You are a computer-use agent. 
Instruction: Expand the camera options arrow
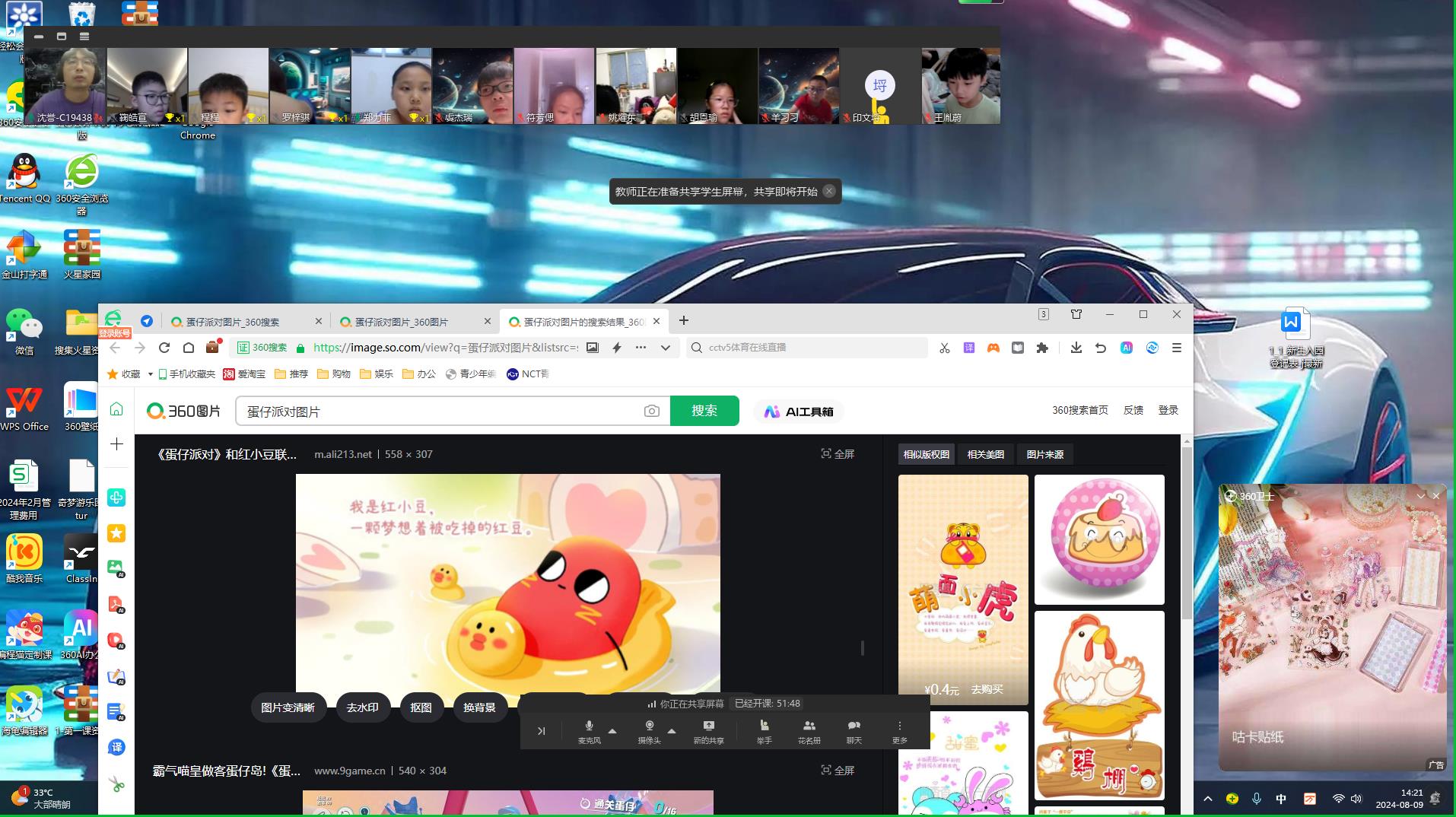click(672, 730)
